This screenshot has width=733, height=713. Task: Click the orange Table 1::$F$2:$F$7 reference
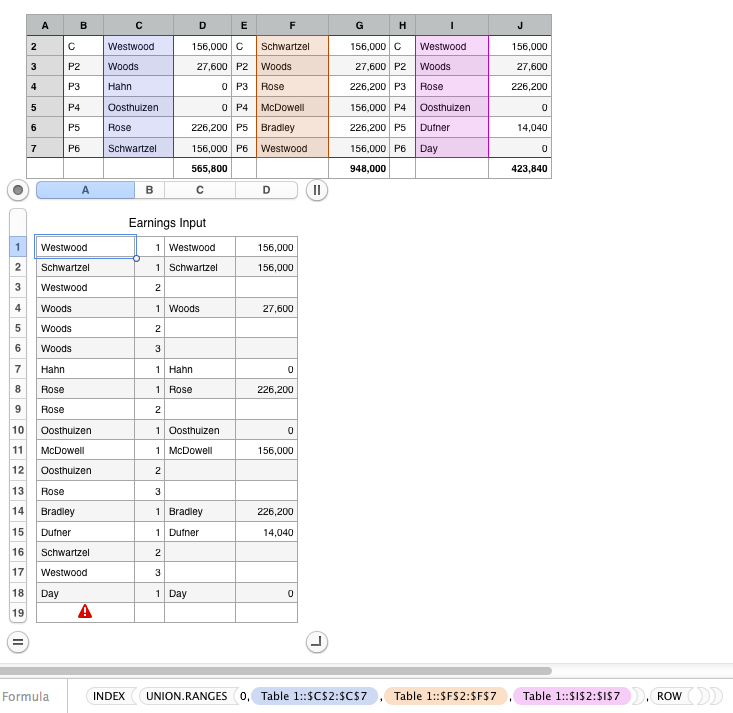[x=445, y=696]
